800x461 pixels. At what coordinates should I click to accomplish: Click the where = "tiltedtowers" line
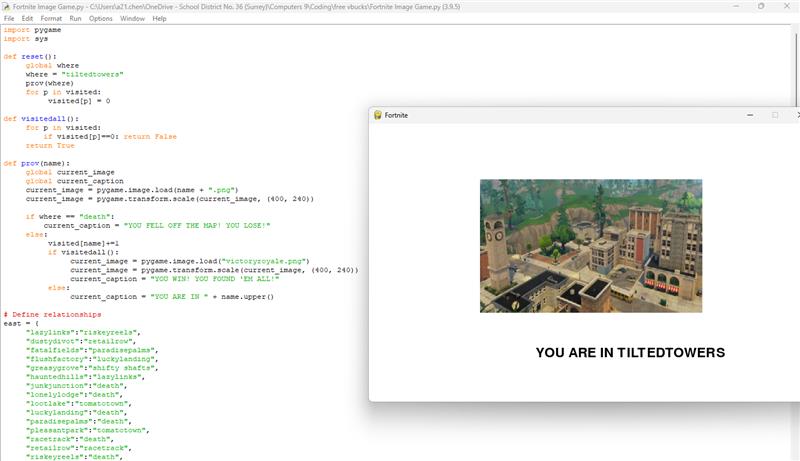pos(74,74)
